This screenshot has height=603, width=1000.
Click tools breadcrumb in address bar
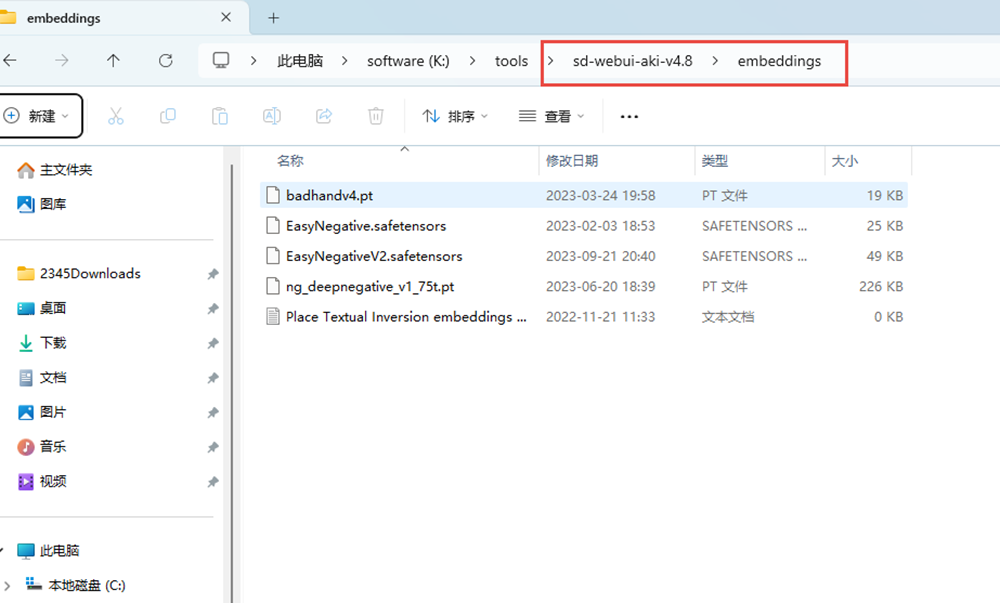(511, 61)
